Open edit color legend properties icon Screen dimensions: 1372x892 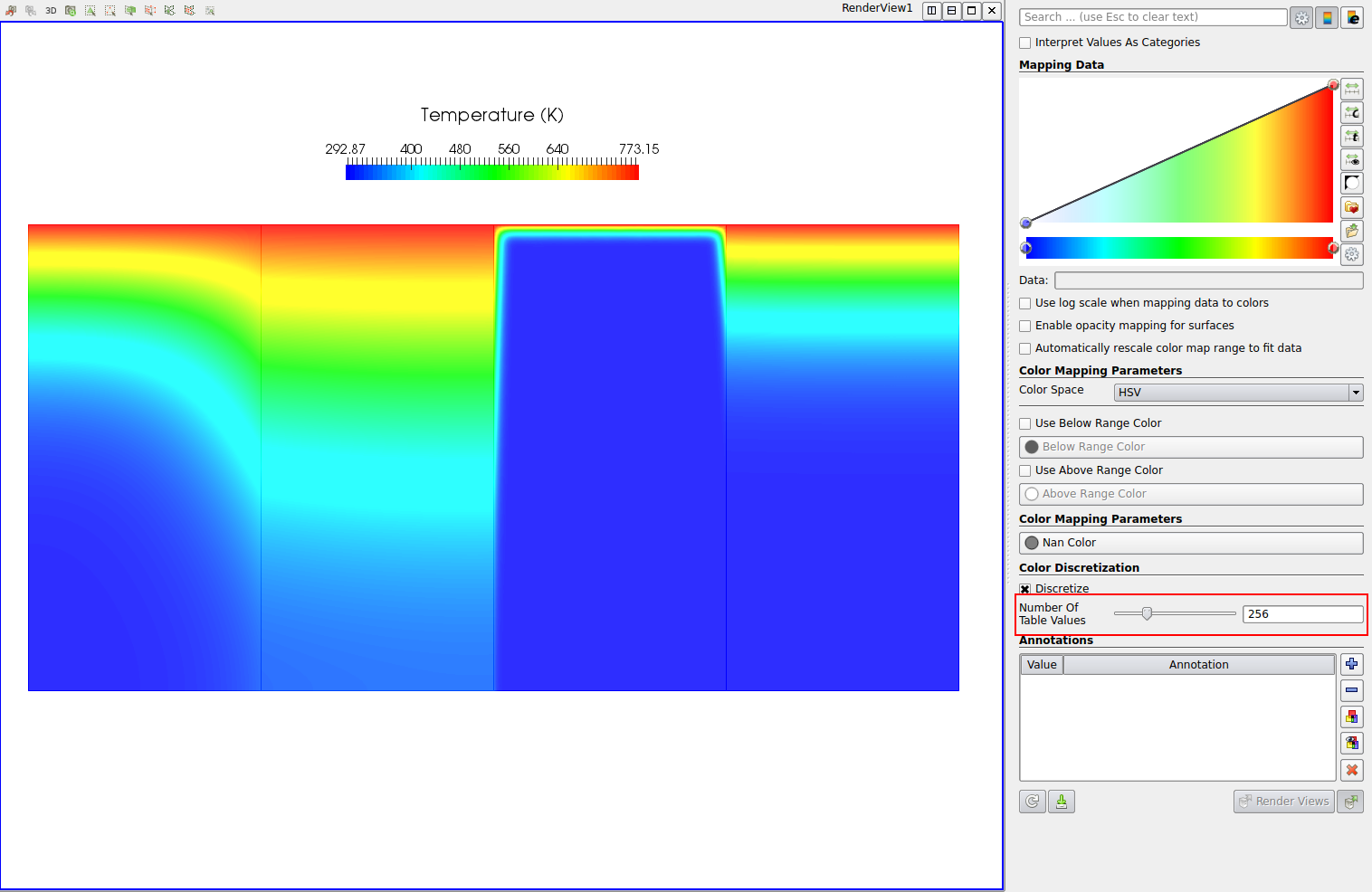[1352, 17]
